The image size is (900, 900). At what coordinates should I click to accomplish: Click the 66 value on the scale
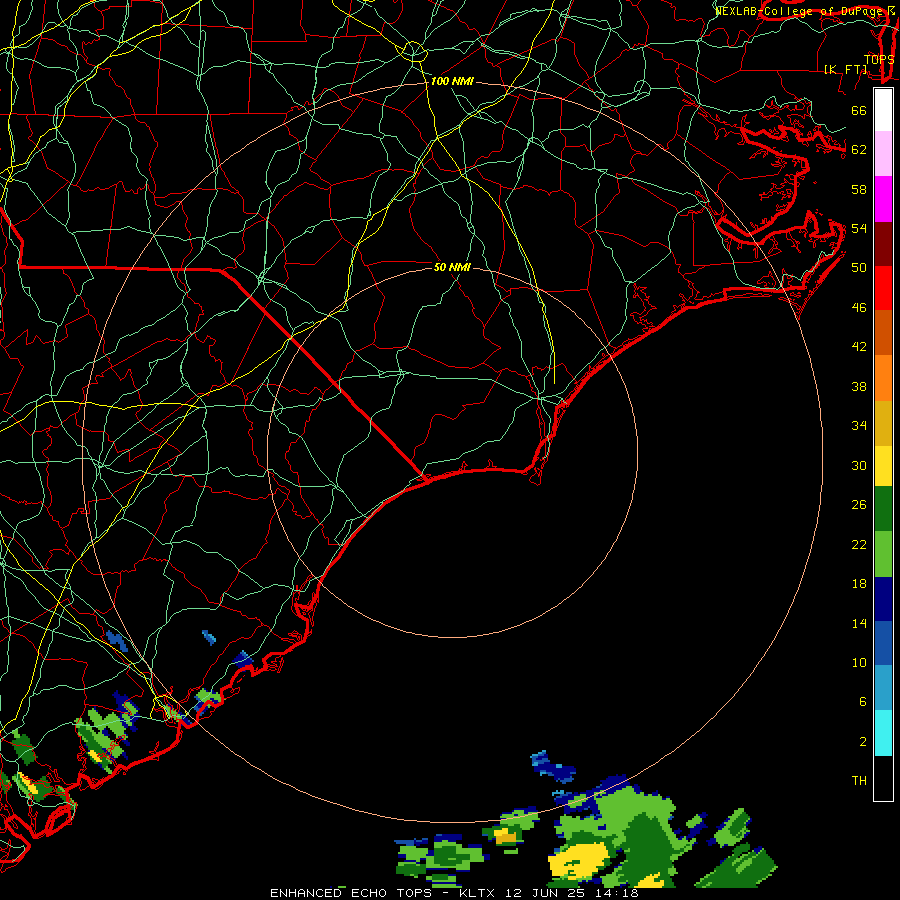coord(859,110)
